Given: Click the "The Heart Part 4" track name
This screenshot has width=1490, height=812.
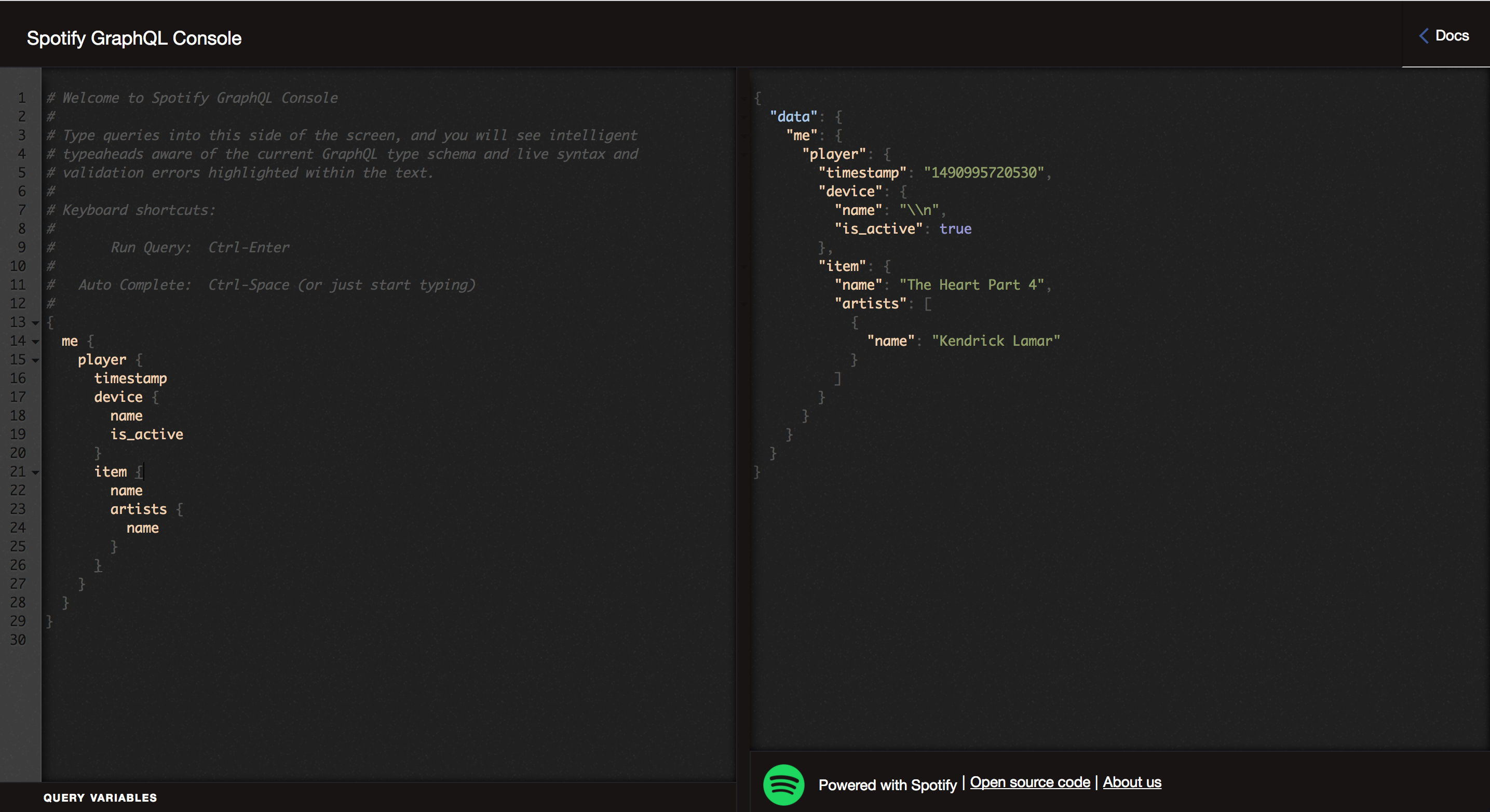Looking at the screenshot, I should pyautogui.click(x=973, y=285).
